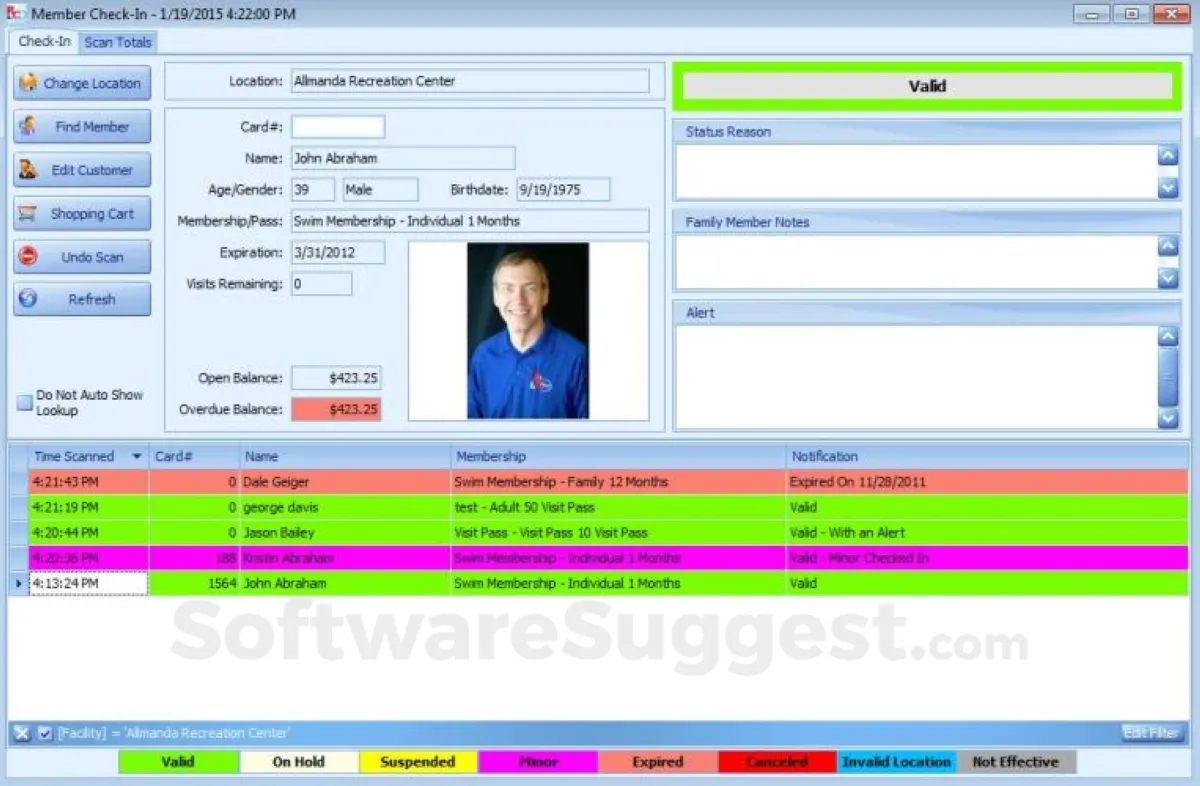Click the Name field John Abraham
Viewport: 1200px width, 786px height.
(403, 158)
